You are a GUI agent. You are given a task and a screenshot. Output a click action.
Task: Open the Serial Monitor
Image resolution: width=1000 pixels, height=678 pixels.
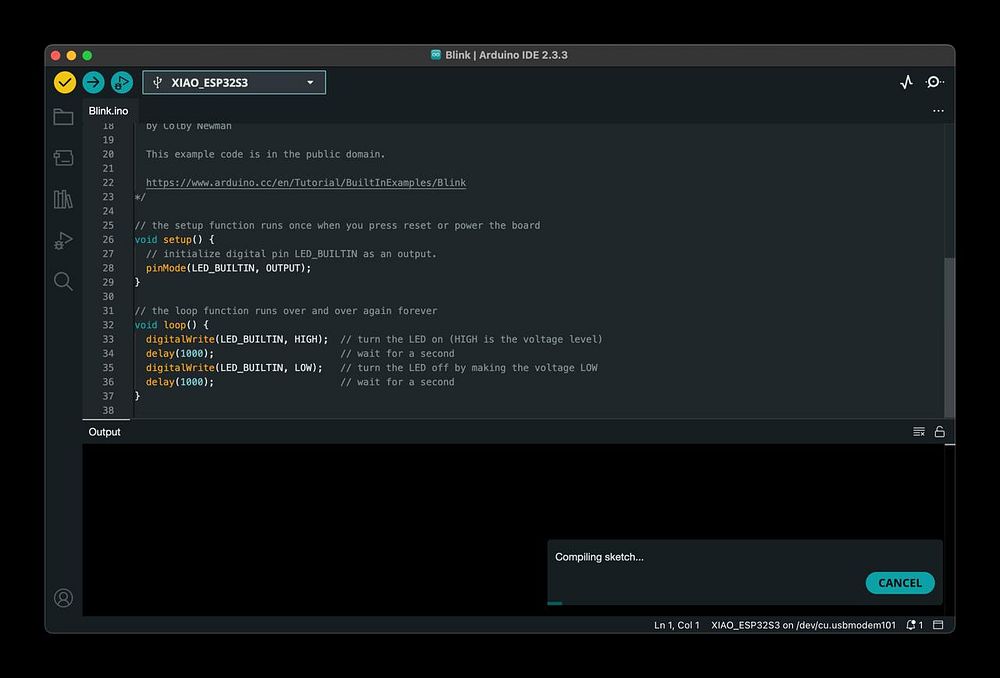click(934, 82)
